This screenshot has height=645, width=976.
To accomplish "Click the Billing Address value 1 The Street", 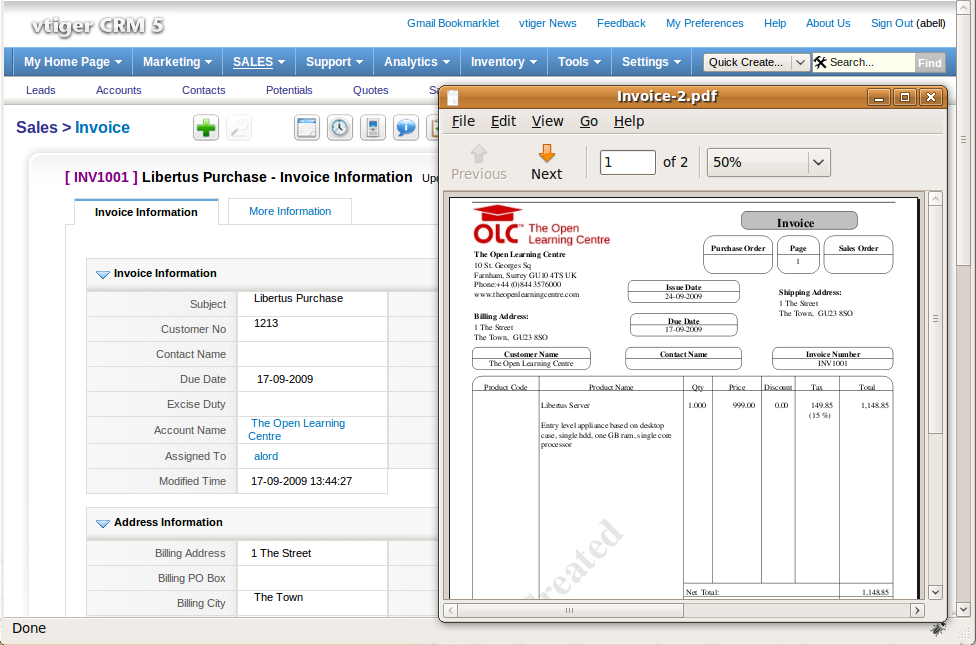I will (281, 553).
